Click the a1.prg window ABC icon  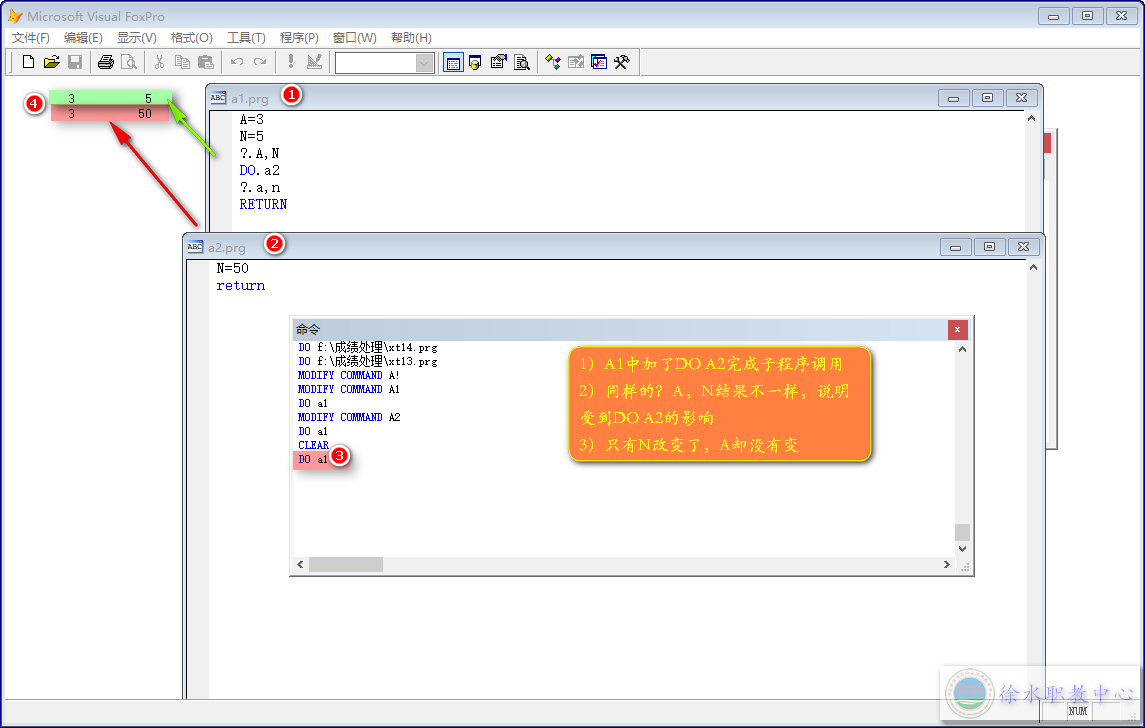pyautogui.click(x=218, y=98)
